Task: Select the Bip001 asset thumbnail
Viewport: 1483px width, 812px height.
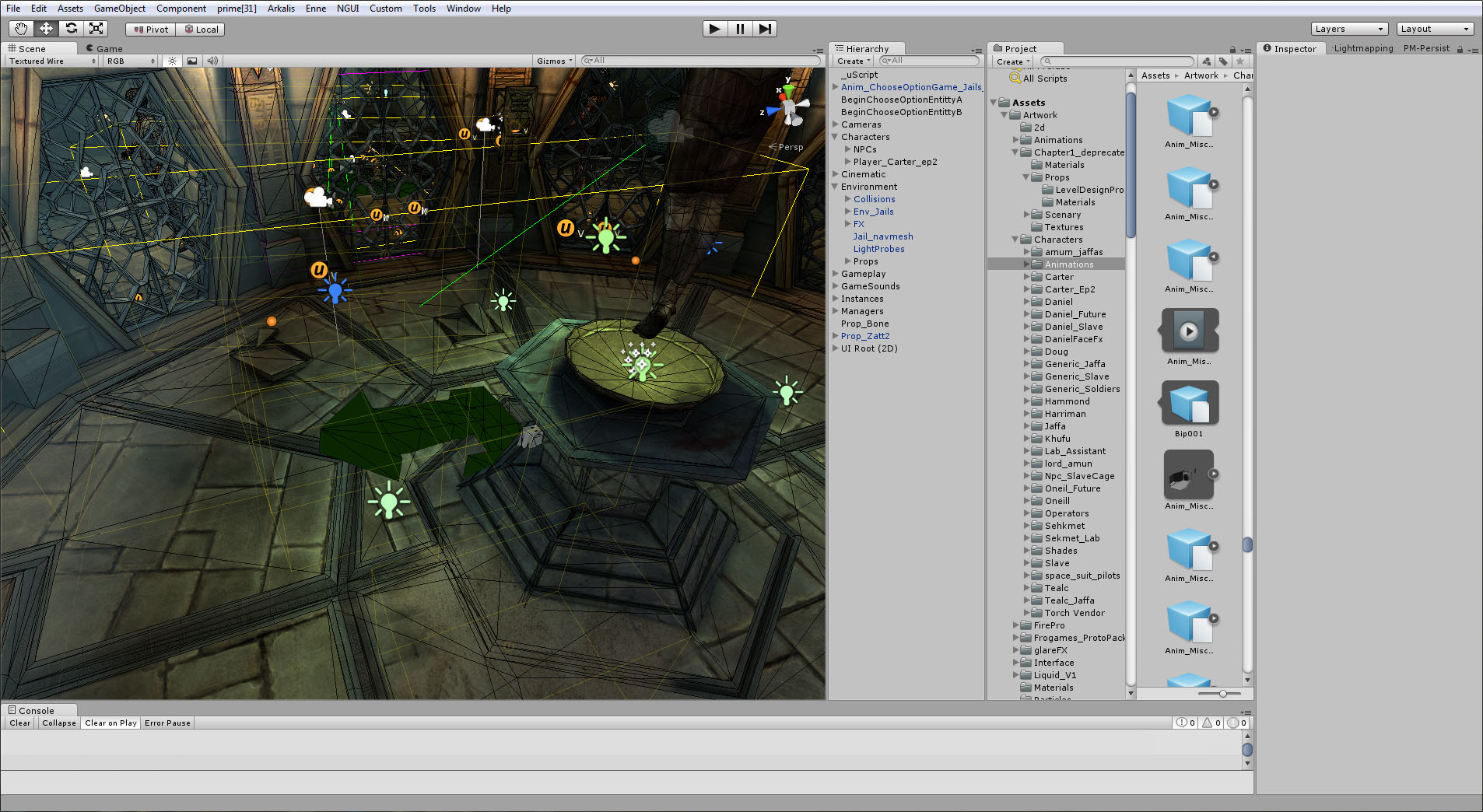Action: pos(1189,404)
